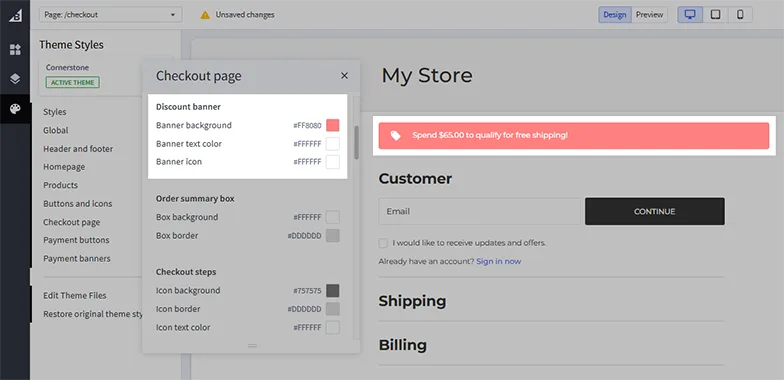Pick Icon text color swatch

tap(332, 328)
